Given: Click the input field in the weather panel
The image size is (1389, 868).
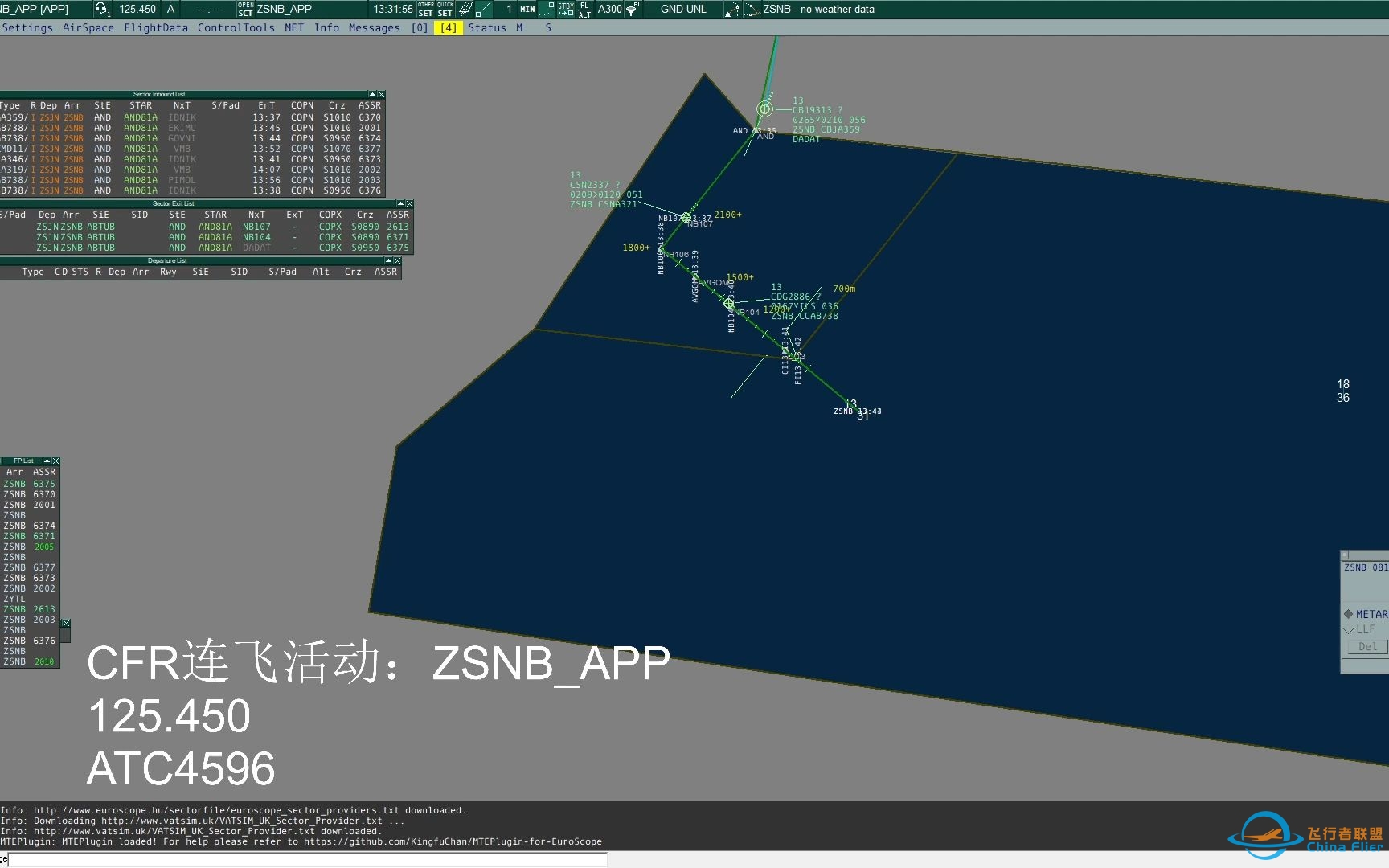Looking at the screenshot, I should pyautogui.click(x=1366, y=665).
